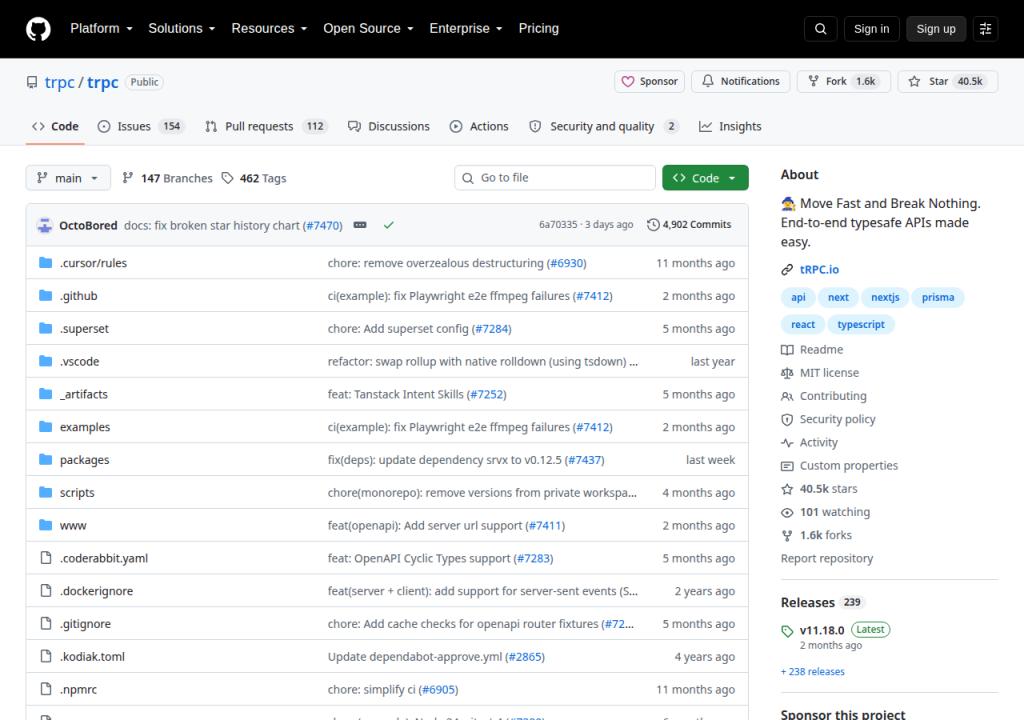1024x720 pixels.
Task: Open the OctoBored author link
Action: (88, 225)
